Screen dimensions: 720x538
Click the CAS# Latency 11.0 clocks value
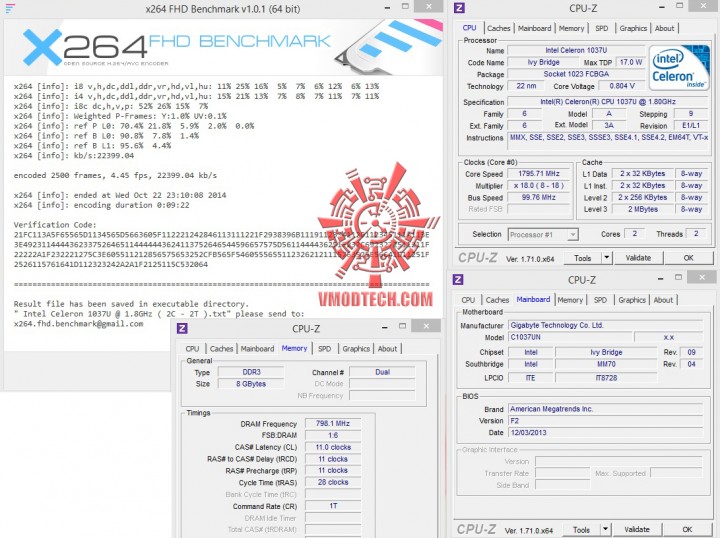coord(333,447)
